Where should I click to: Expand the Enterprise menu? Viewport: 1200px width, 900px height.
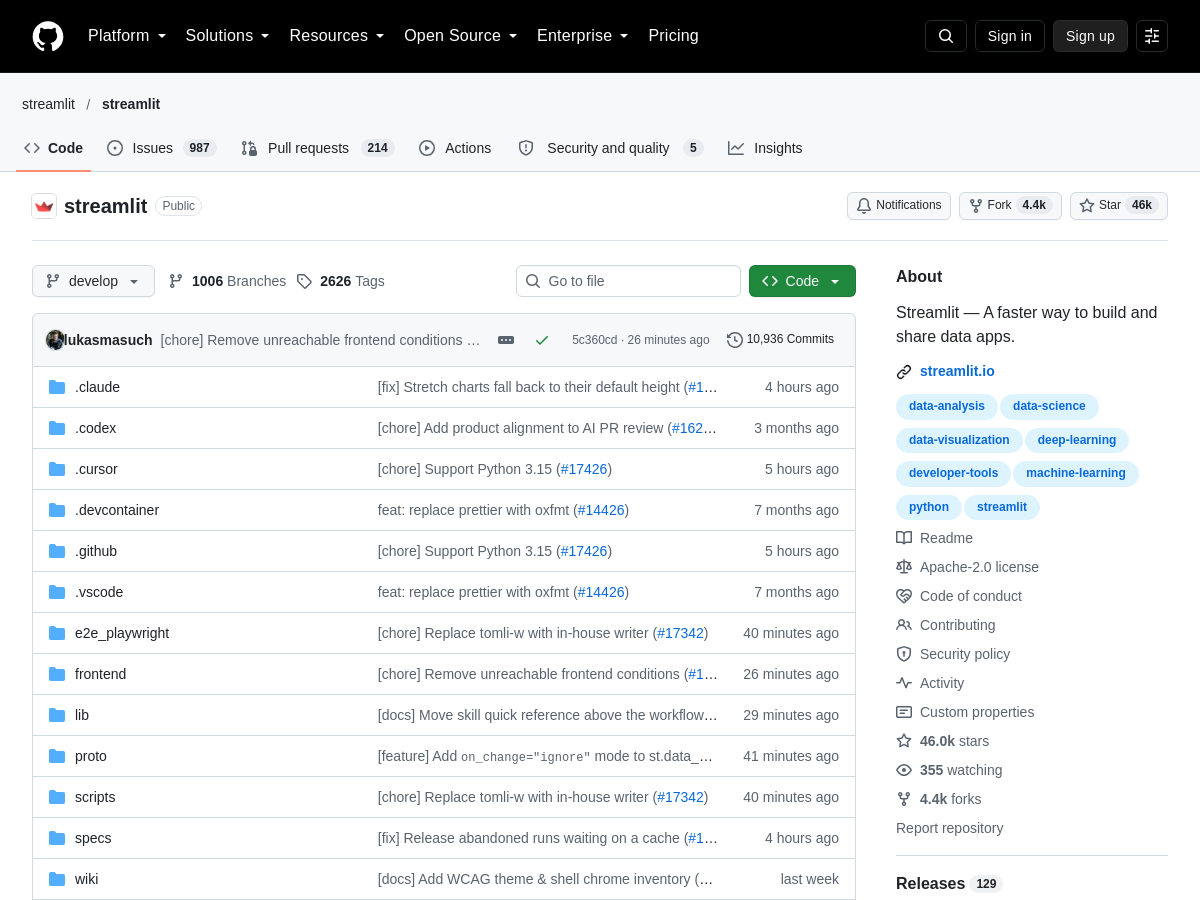tap(583, 36)
